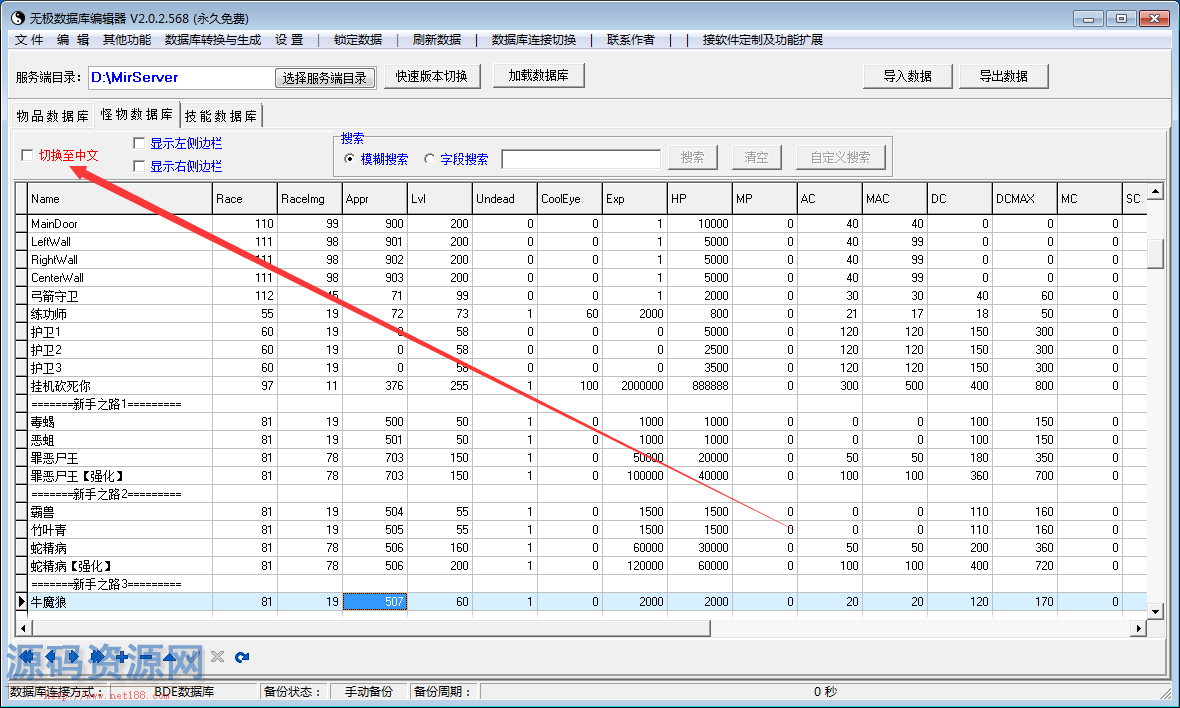The width and height of the screenshot is (1180, 708).
Task: Select the 弓箭守卫 name cell
Action: [120, 296]
